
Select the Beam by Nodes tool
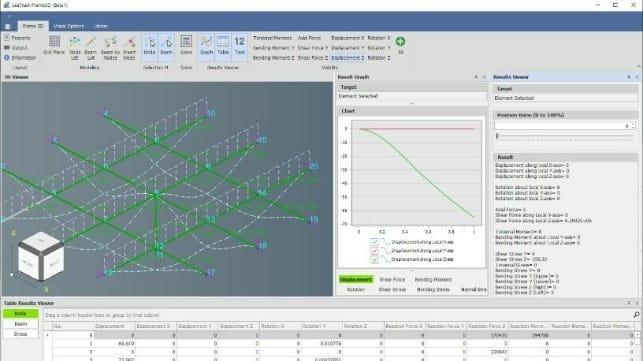(110, 47)
